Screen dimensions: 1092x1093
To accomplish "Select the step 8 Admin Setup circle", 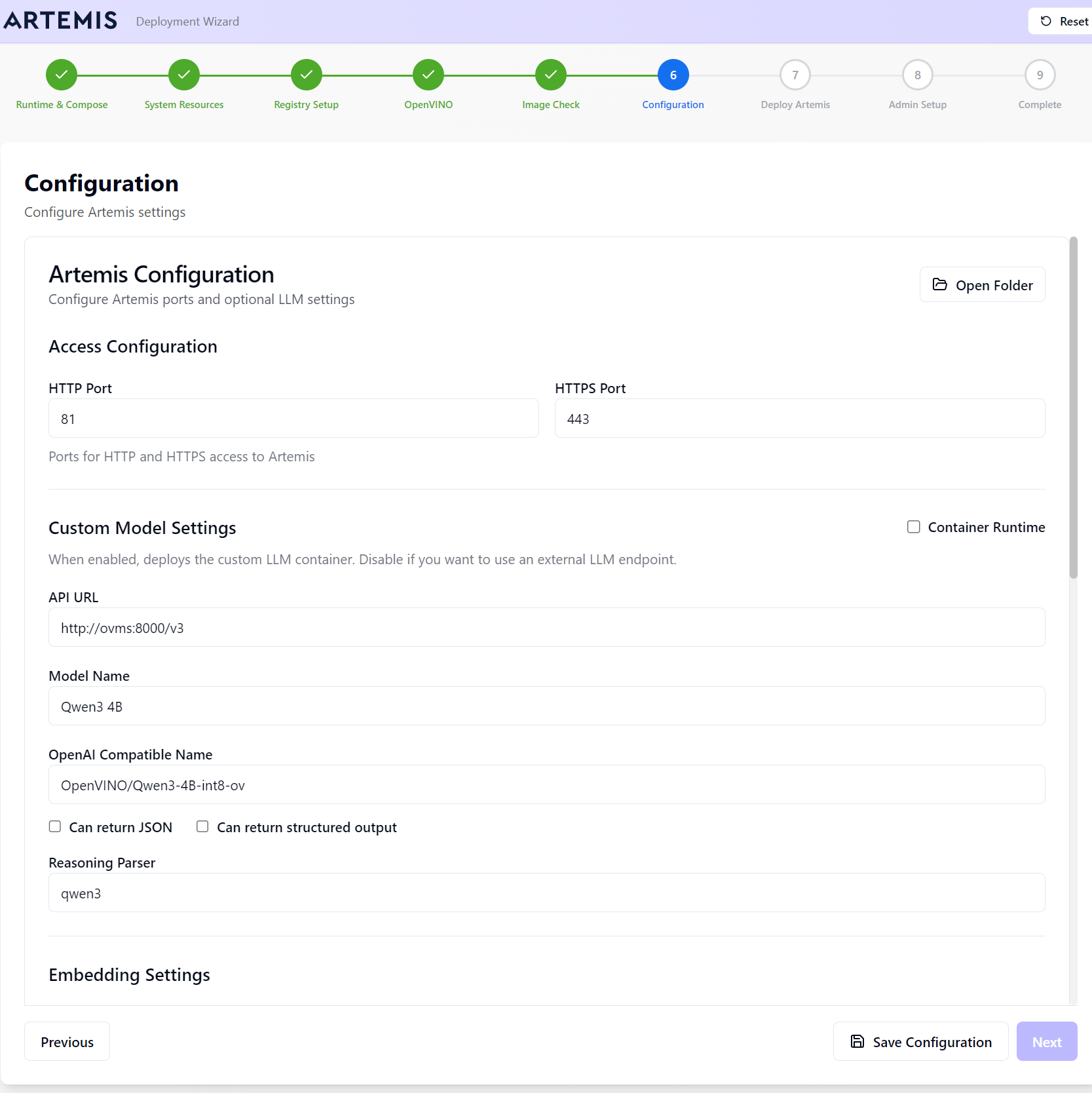I will pyautogui.click(x=918, y=75).
